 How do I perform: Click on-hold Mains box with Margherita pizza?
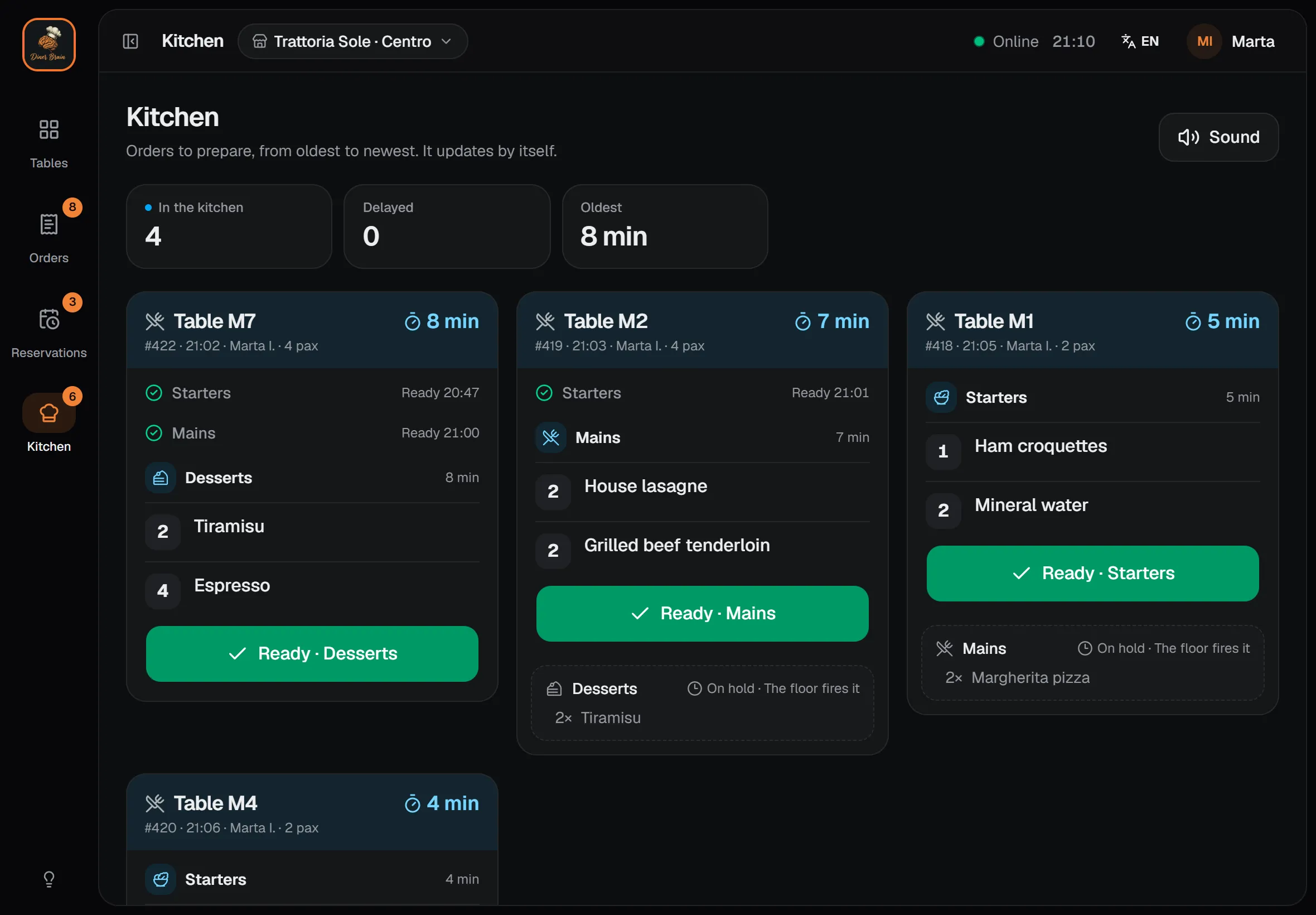point(1092,663)
